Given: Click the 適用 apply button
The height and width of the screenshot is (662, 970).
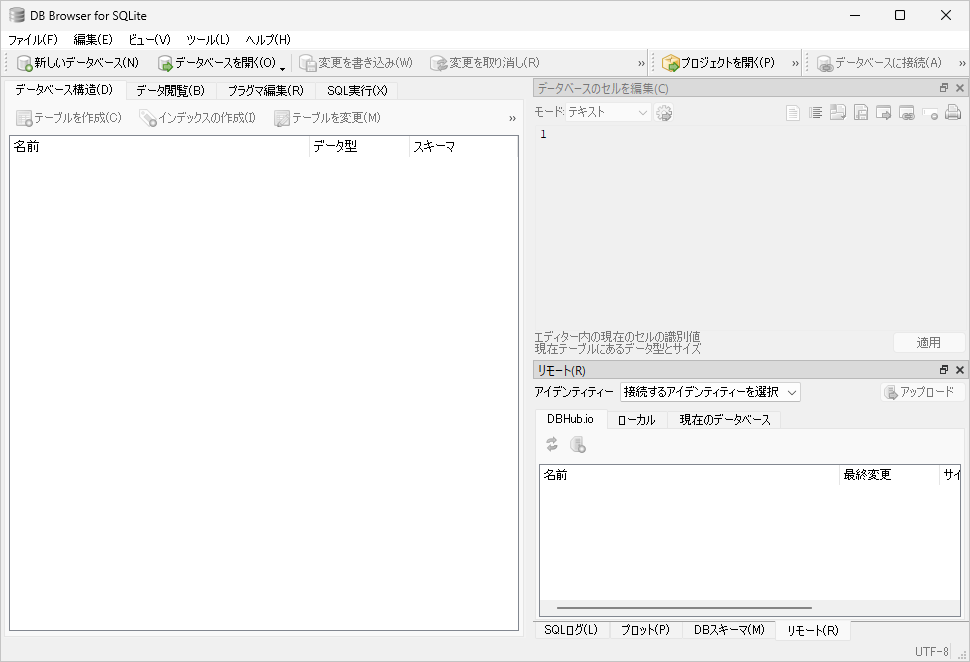Looking at the screenshot, I should 928,343.
